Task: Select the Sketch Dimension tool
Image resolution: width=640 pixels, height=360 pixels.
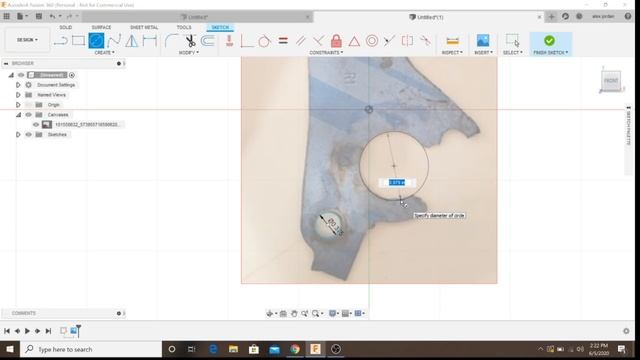Action: pos(150,41)
